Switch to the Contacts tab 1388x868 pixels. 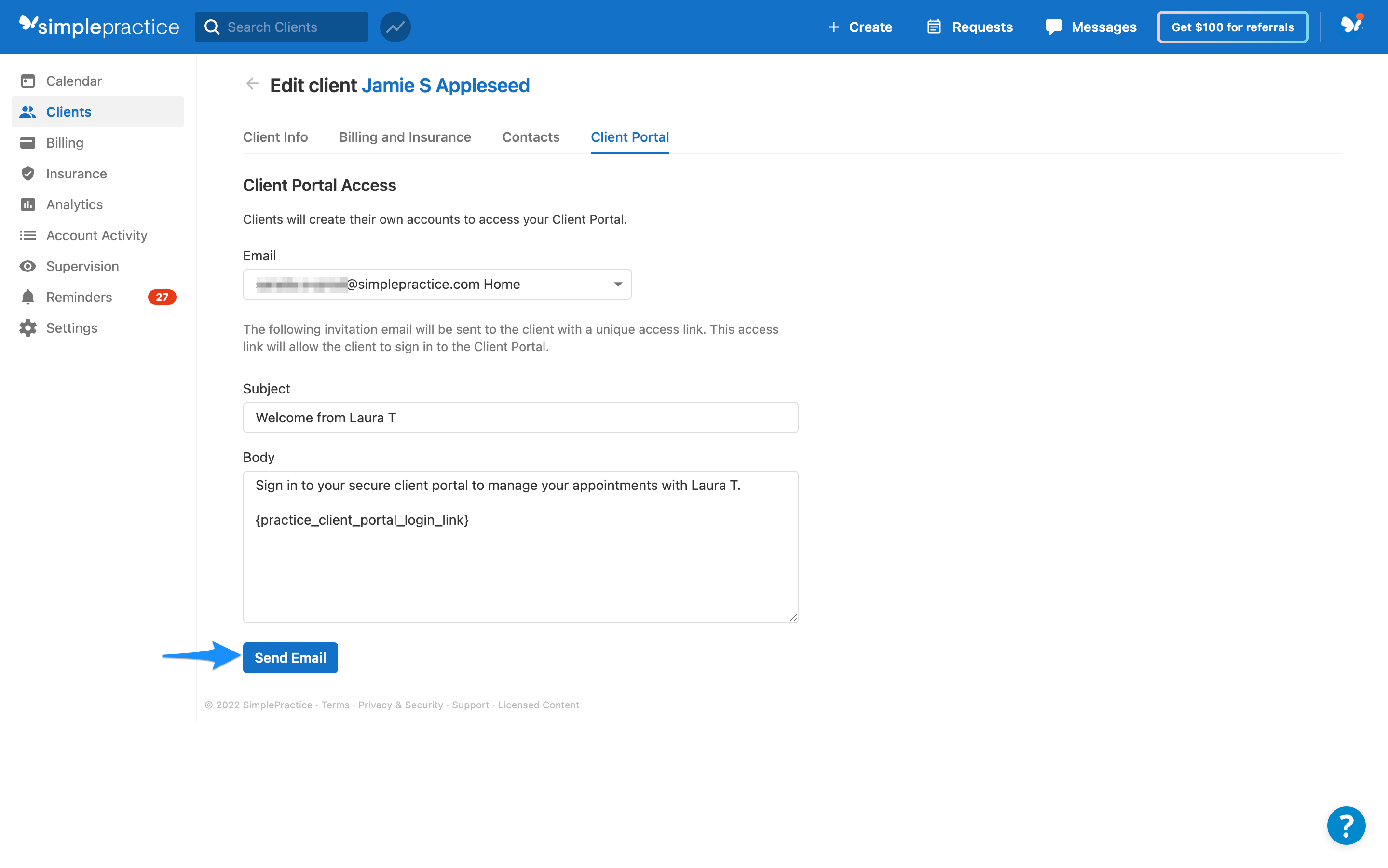(x=531, y=137)
